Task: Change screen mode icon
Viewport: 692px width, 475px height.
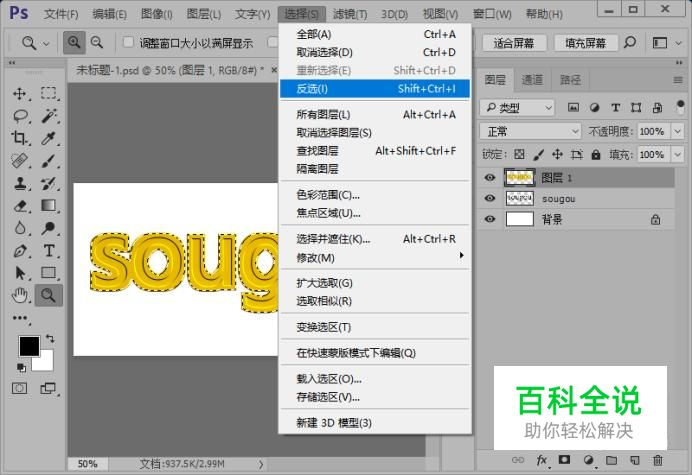Action: [x=49, y=388]
